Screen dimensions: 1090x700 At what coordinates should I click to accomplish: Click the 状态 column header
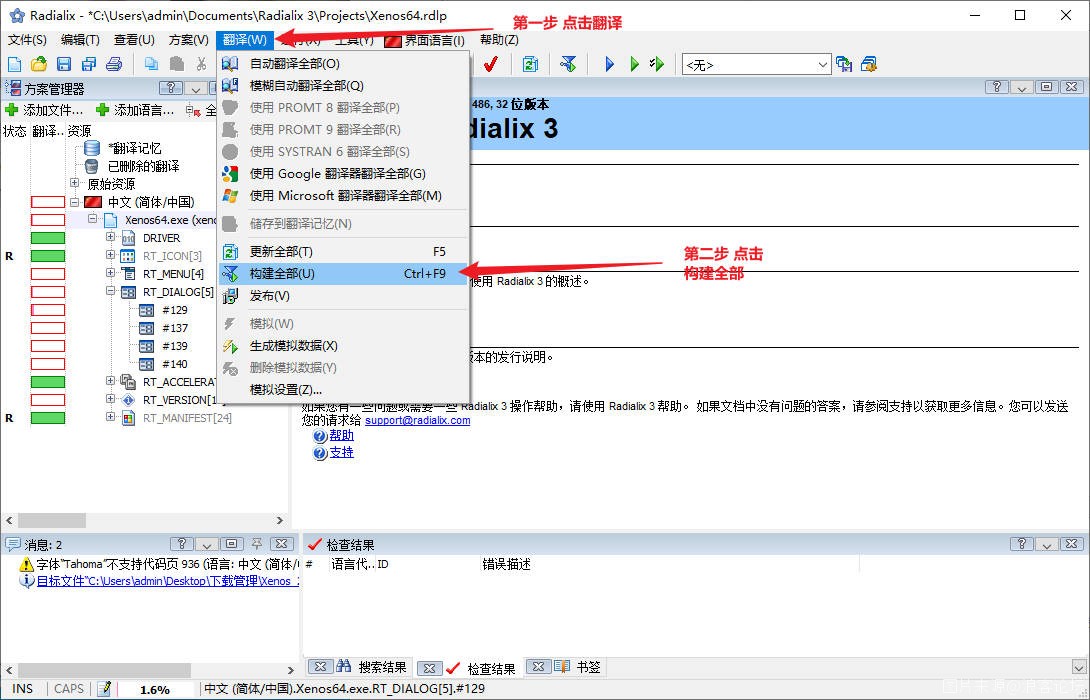[15, 131]
